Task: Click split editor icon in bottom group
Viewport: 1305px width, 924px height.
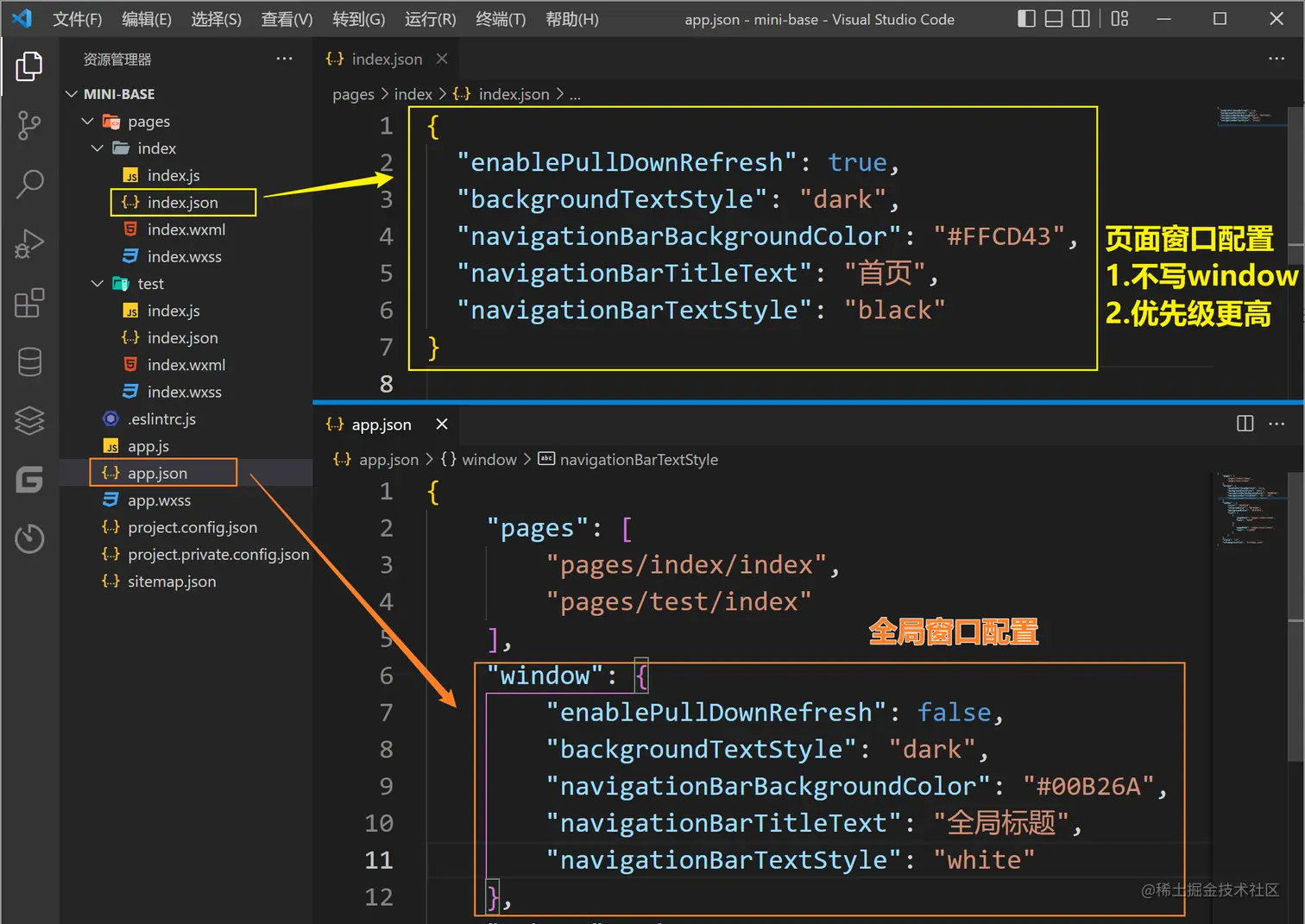Action: click(1245, 424)
